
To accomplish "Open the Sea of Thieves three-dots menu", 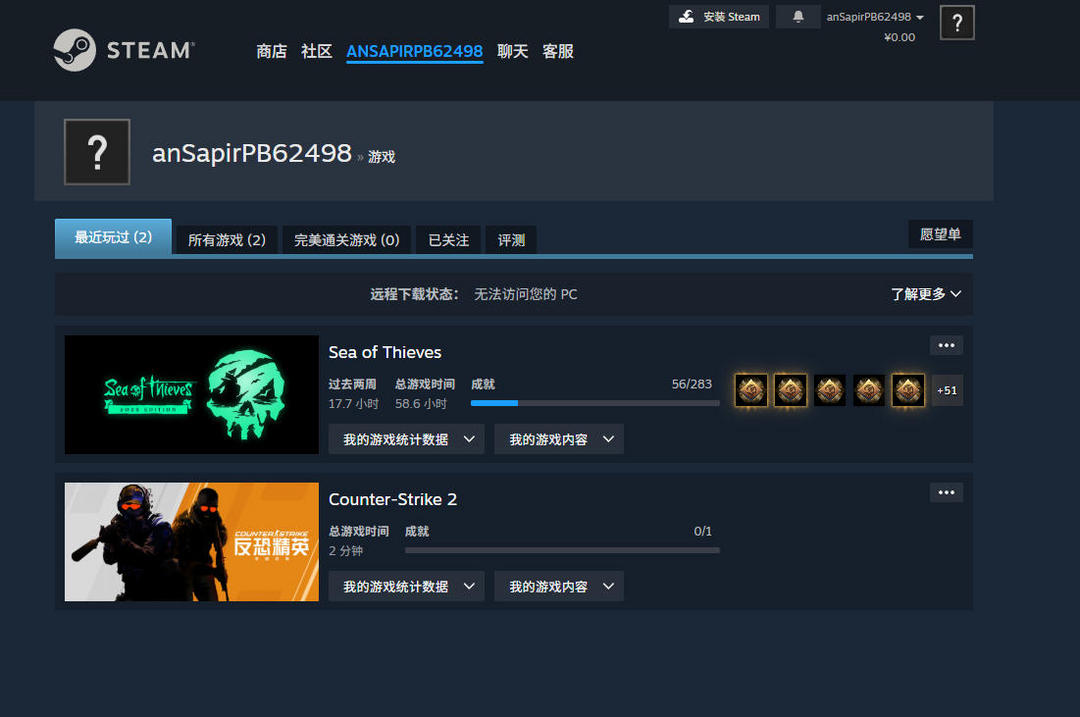I will point(946,345).
